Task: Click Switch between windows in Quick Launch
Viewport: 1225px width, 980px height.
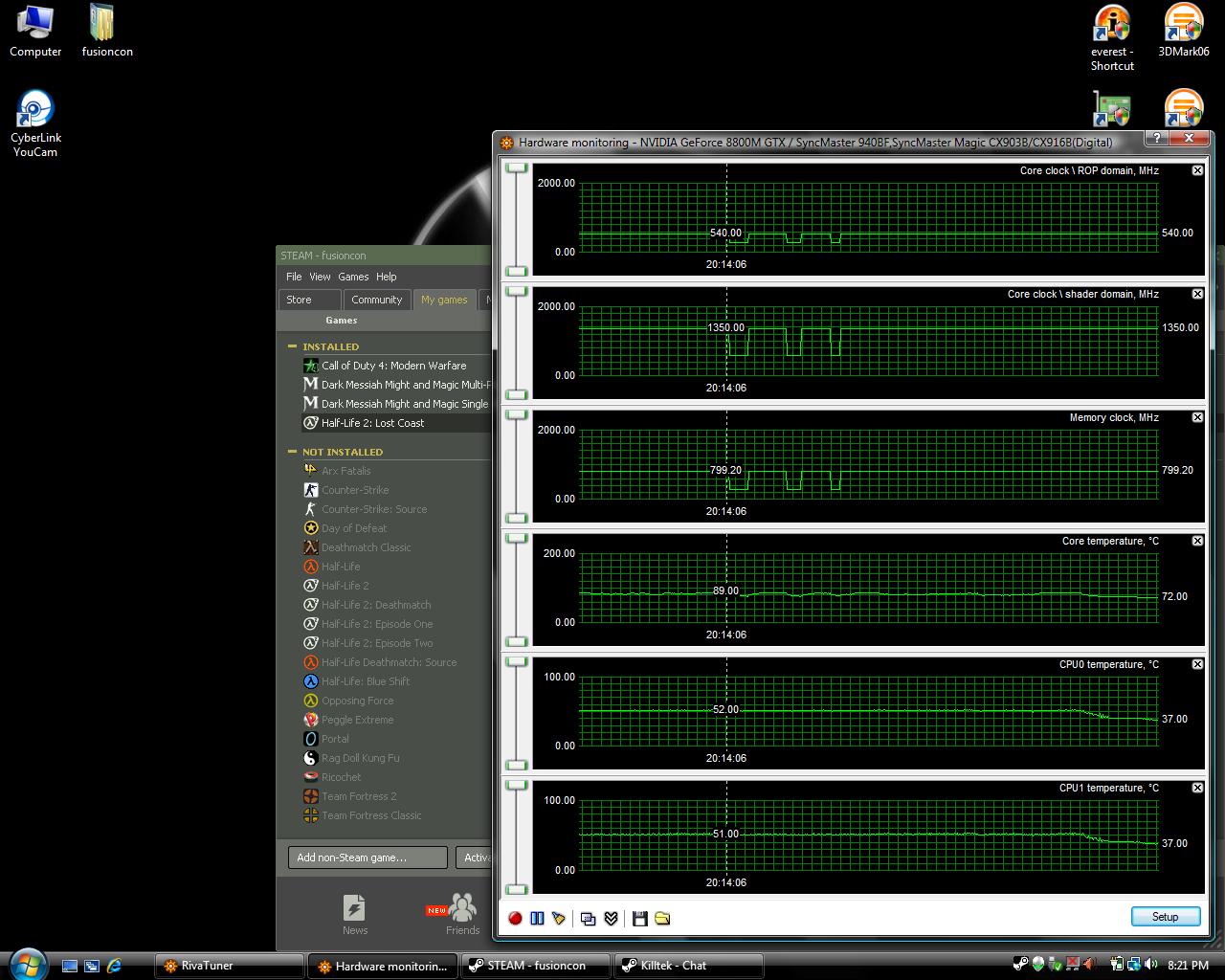Action: 92,966
